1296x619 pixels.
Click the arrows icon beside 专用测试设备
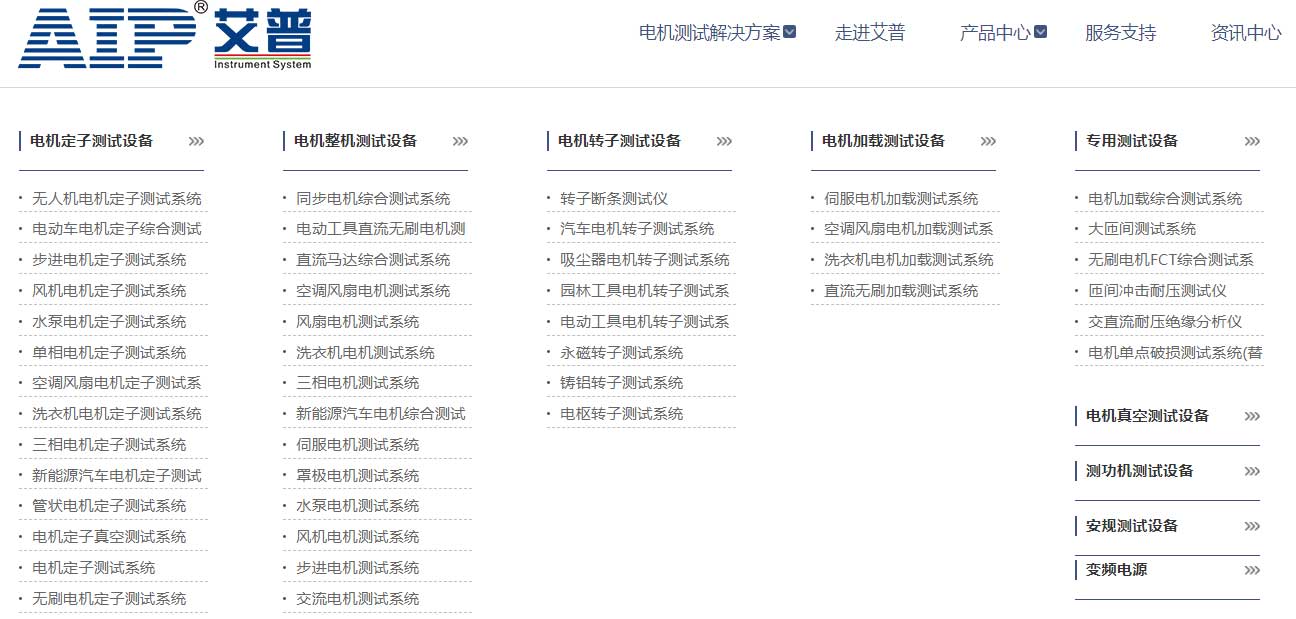coord(1251,141)
